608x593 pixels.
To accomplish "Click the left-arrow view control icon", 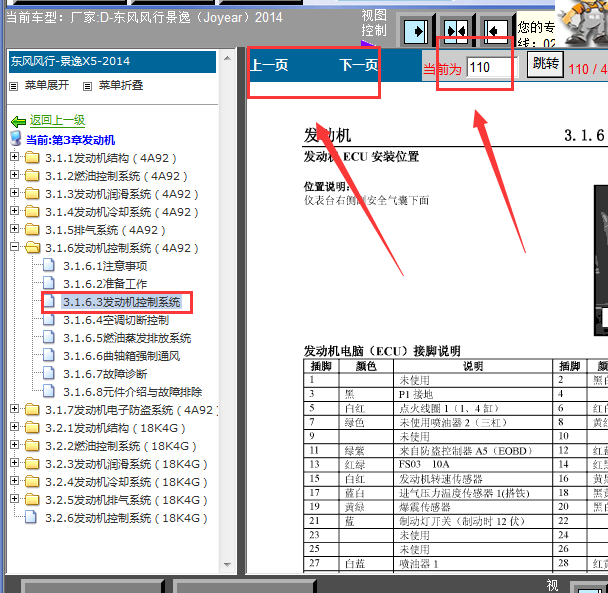I will pos(496,31).
